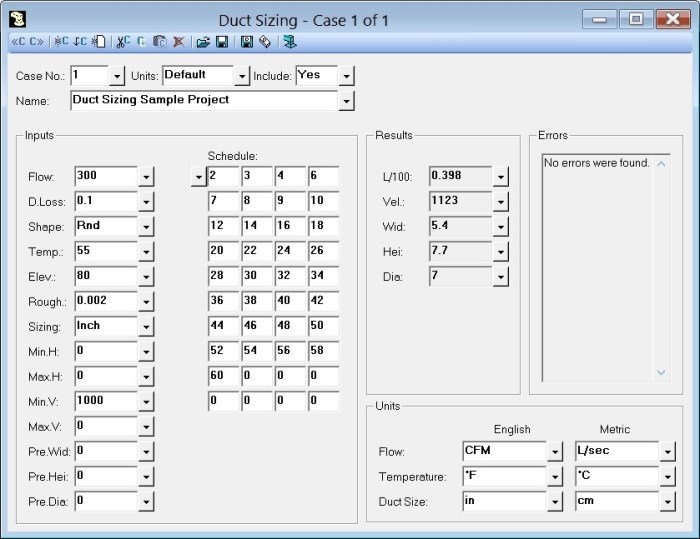The height and width of the screenshot is (539, 700).
Task: Click the Max.V input field
Action: [x=106, y=426]
